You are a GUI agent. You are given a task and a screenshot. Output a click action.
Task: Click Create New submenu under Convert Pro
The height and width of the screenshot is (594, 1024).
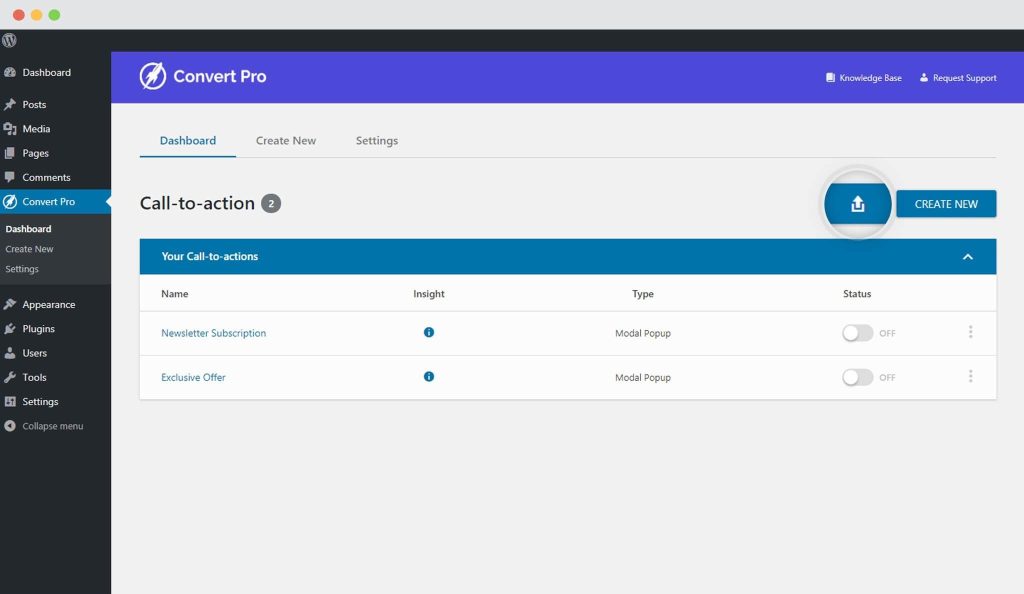(x=29, y=249)
